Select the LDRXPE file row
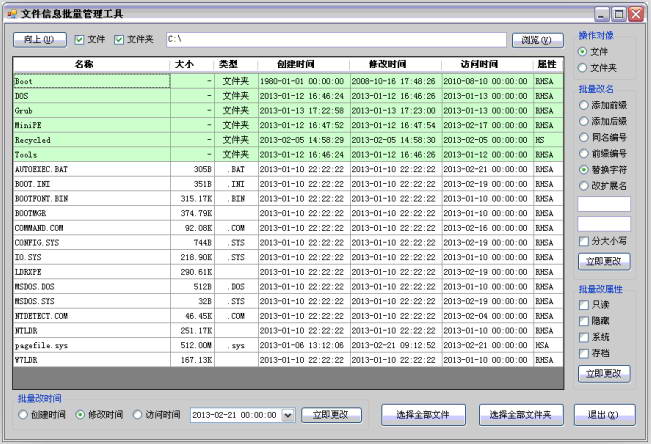 coord(288,272)
